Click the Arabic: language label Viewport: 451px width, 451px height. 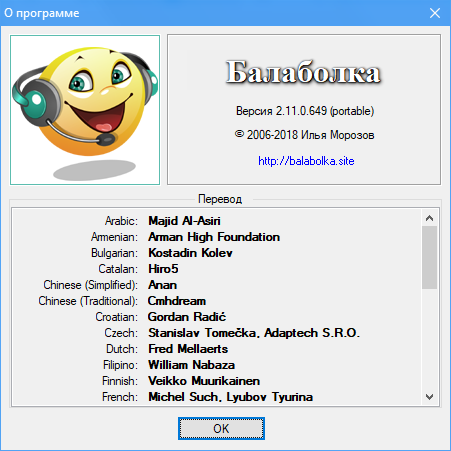coord(121,221)
